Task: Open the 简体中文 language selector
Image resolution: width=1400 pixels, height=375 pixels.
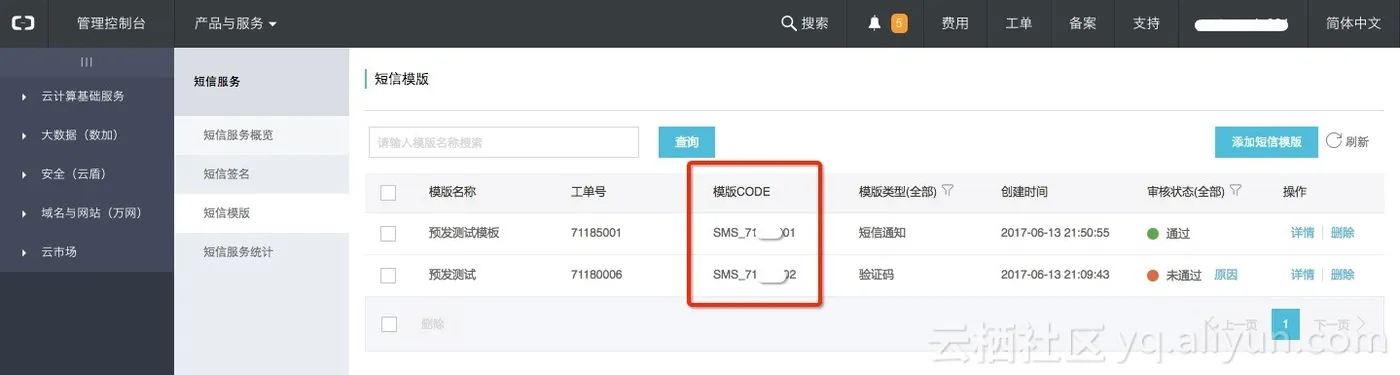Action: pyautogui.click(x=1353, y=23)
